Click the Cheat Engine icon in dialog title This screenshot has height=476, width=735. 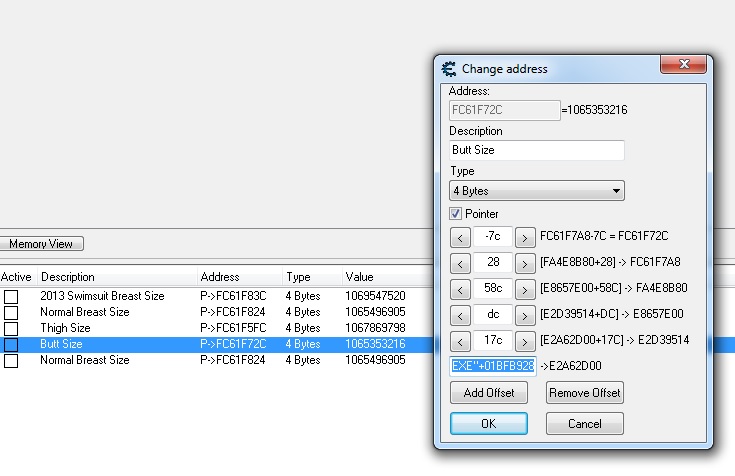coord(449,69)
